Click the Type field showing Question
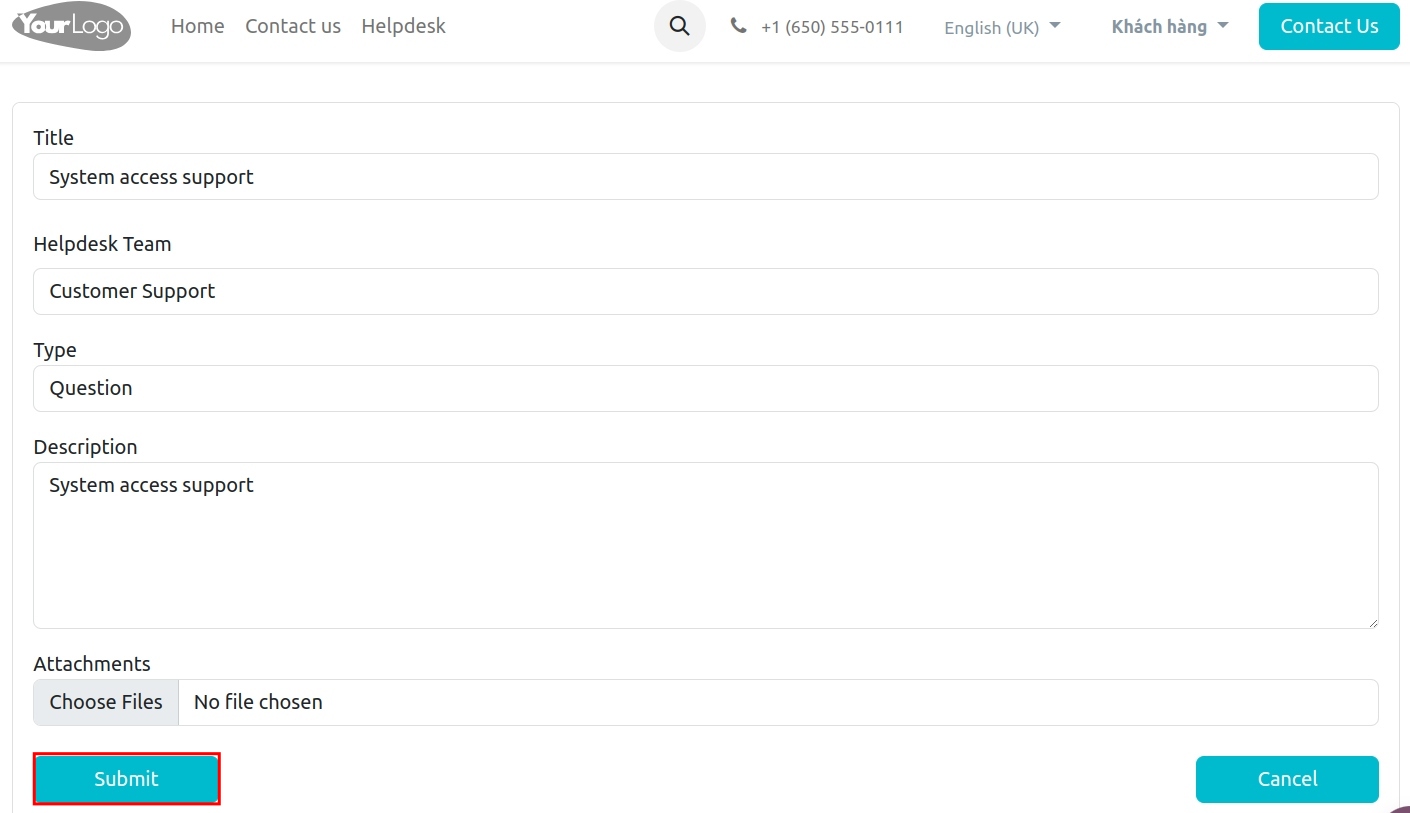The image size is (1410, 813). pos(706,388)
